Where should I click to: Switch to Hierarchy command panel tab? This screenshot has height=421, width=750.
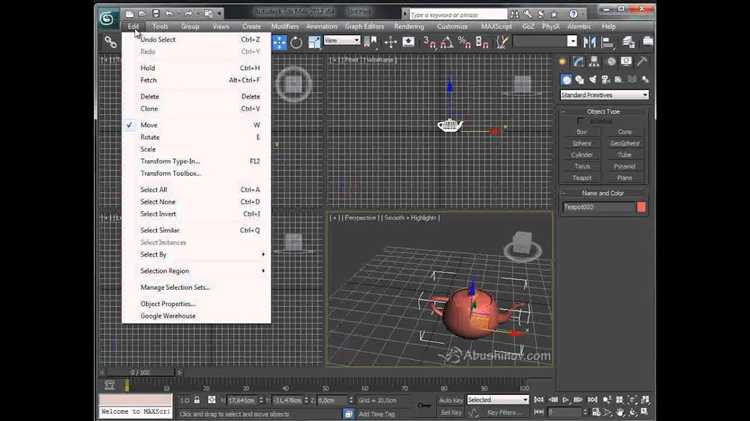click(x=594, y=62)
